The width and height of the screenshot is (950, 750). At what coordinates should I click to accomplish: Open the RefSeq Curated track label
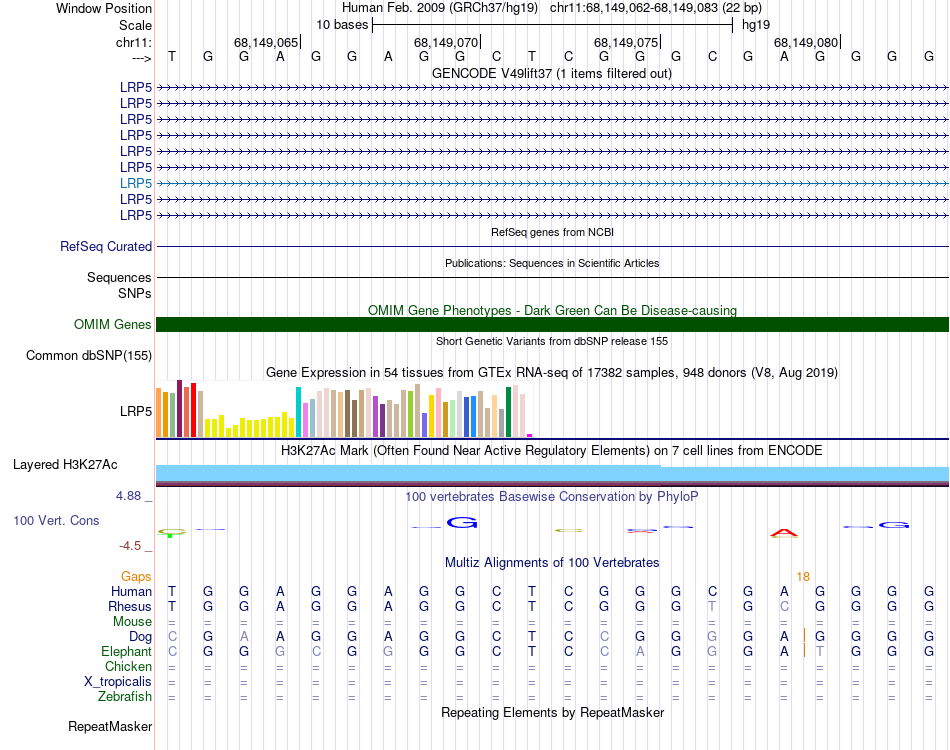[106, 246]
